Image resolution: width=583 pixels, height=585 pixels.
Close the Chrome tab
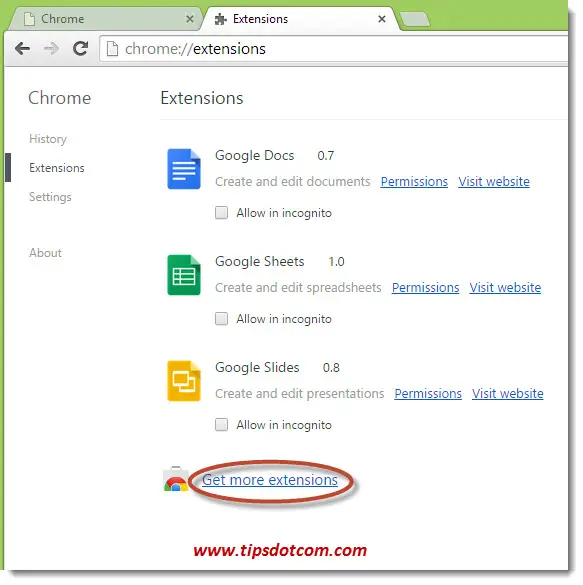click(190, 19)
